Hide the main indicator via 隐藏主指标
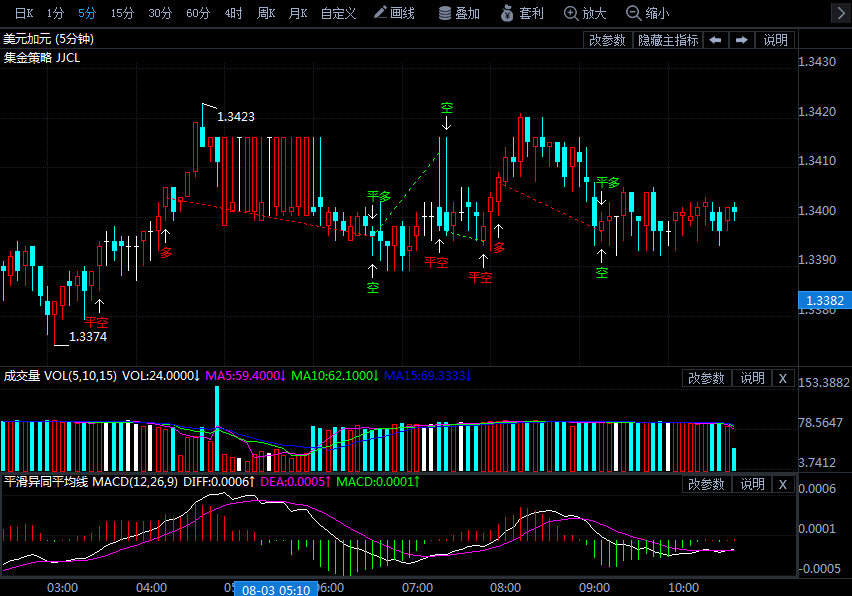The width and height of the screenshot is (852, 596). click(668, 40)
